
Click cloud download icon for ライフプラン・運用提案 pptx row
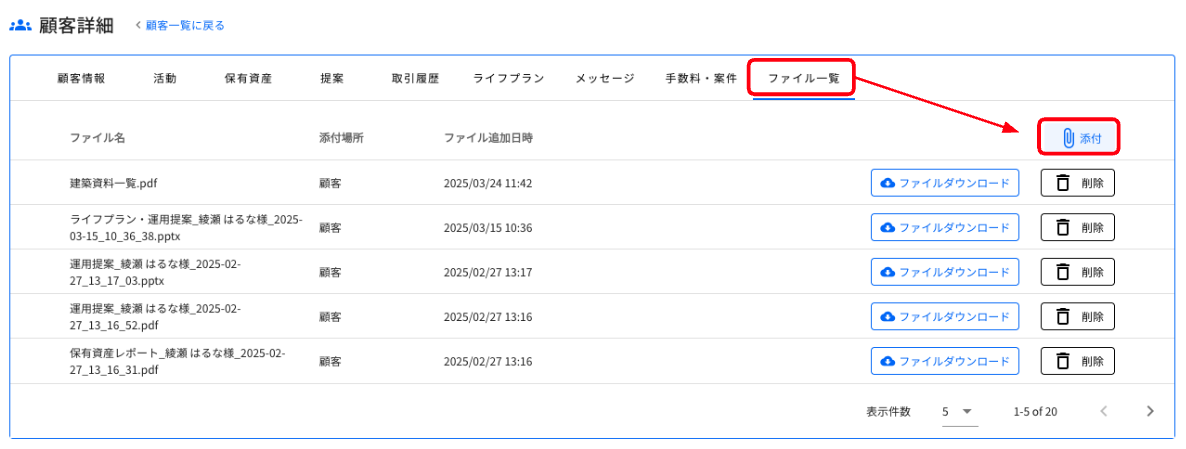[889, 228]
